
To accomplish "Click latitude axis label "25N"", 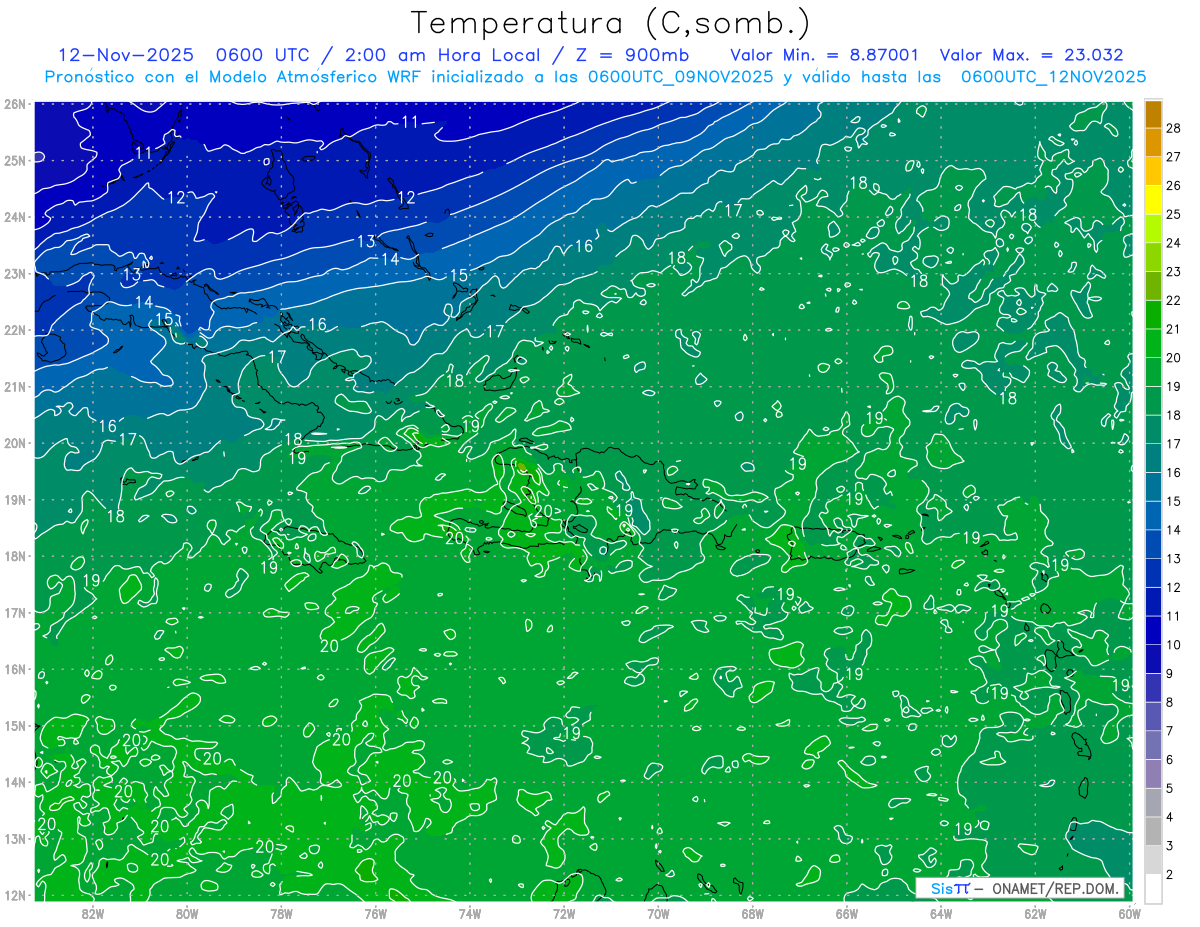I will [15, 160].
